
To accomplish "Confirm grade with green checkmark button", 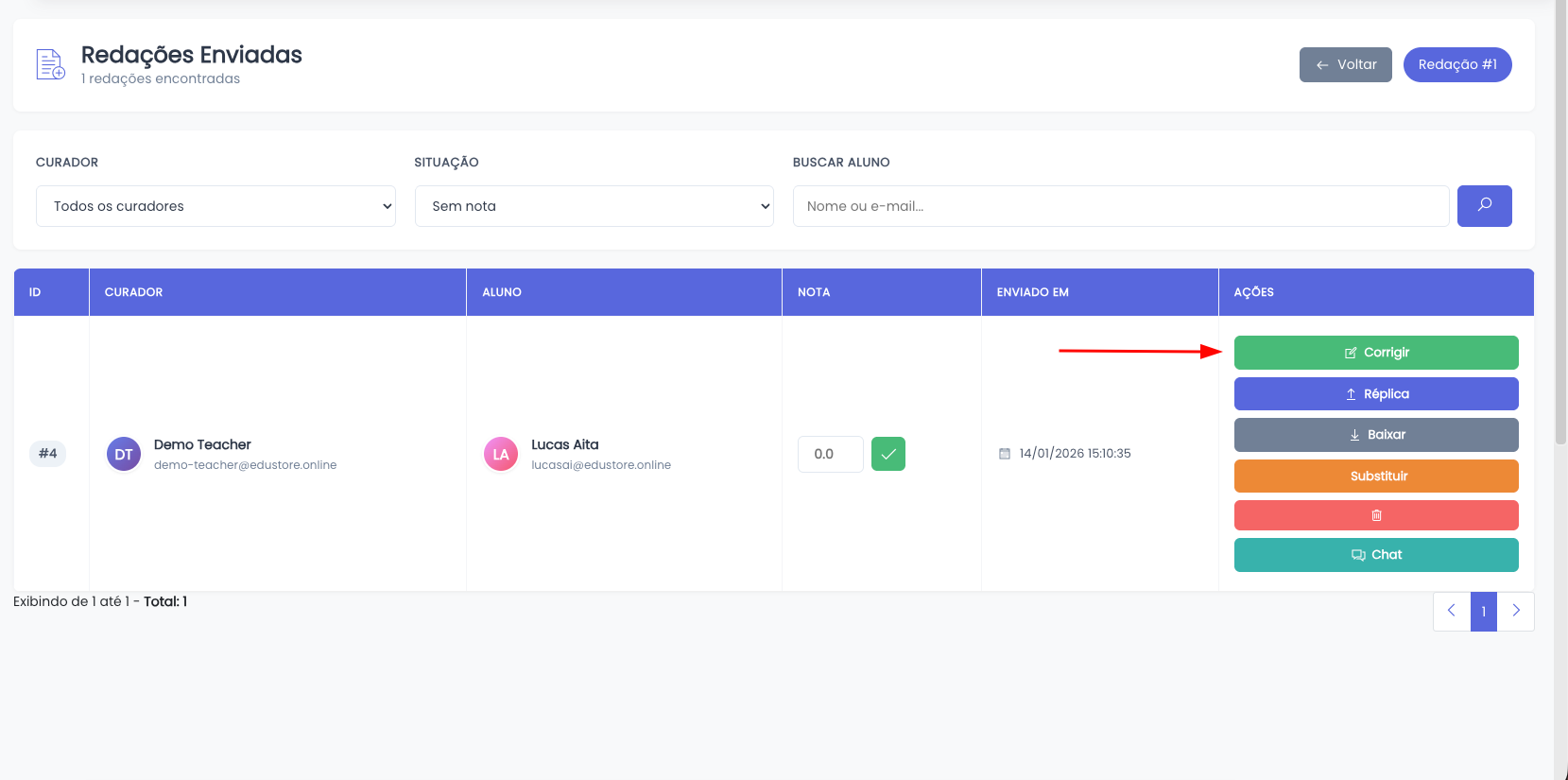I will point(887,454).
